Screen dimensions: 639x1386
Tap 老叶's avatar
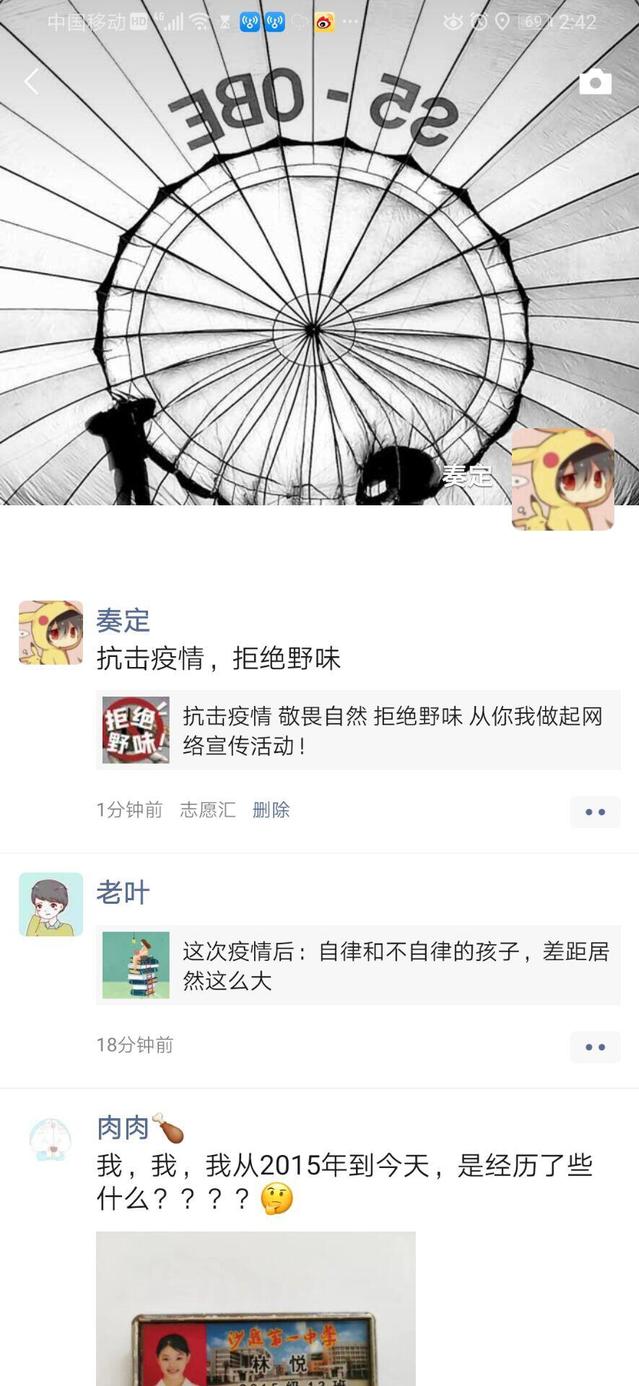[51, 904]
